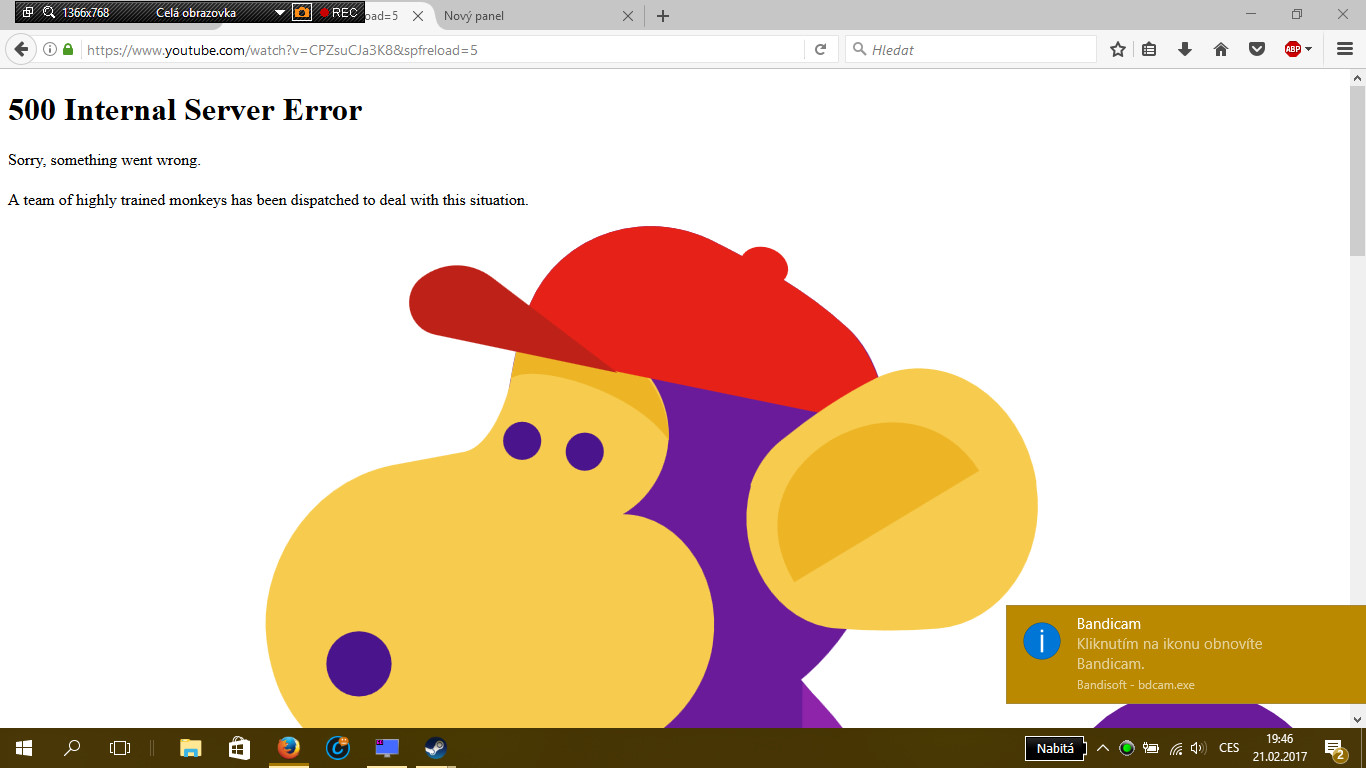Check battery status in the tray

coord(1151,748)
